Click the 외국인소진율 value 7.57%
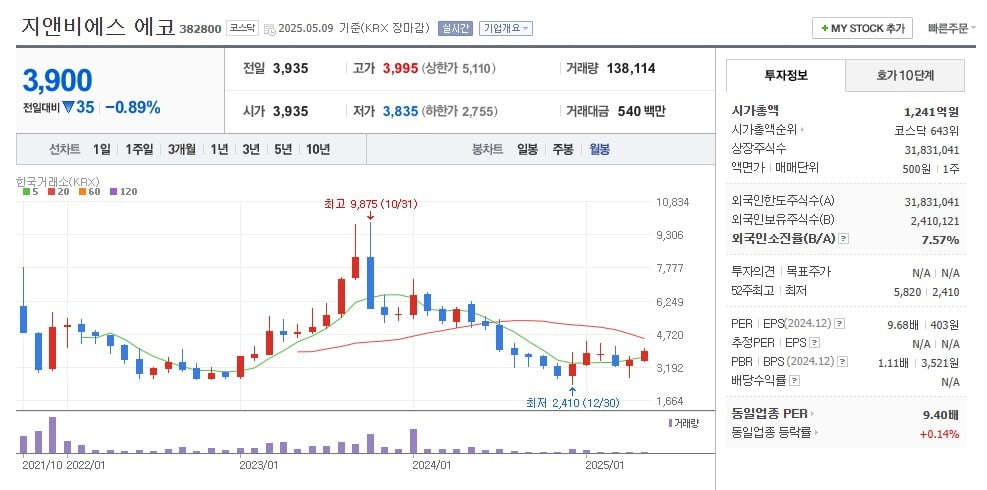 941,240
